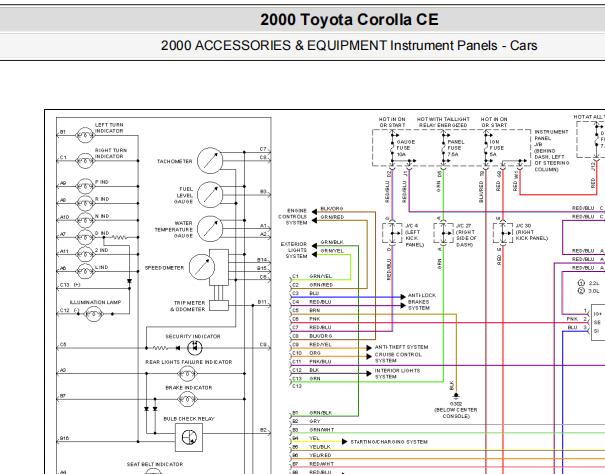Click the IGN FUSE 5A label
Viewport: 605px width, 474px height.
pyautogui.click(x=497, y=148)
